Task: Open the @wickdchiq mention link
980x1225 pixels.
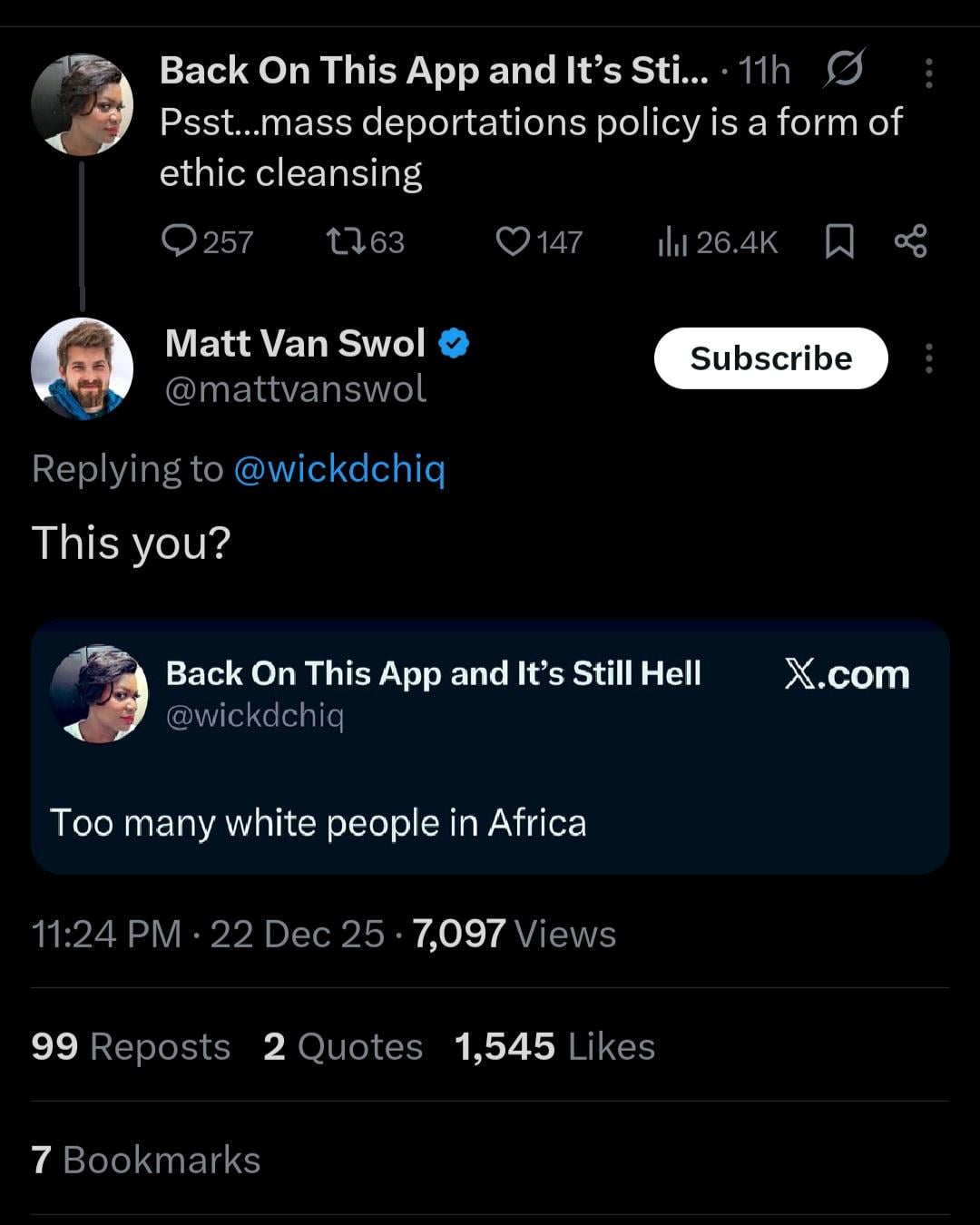Action: [x=339, y=469]
